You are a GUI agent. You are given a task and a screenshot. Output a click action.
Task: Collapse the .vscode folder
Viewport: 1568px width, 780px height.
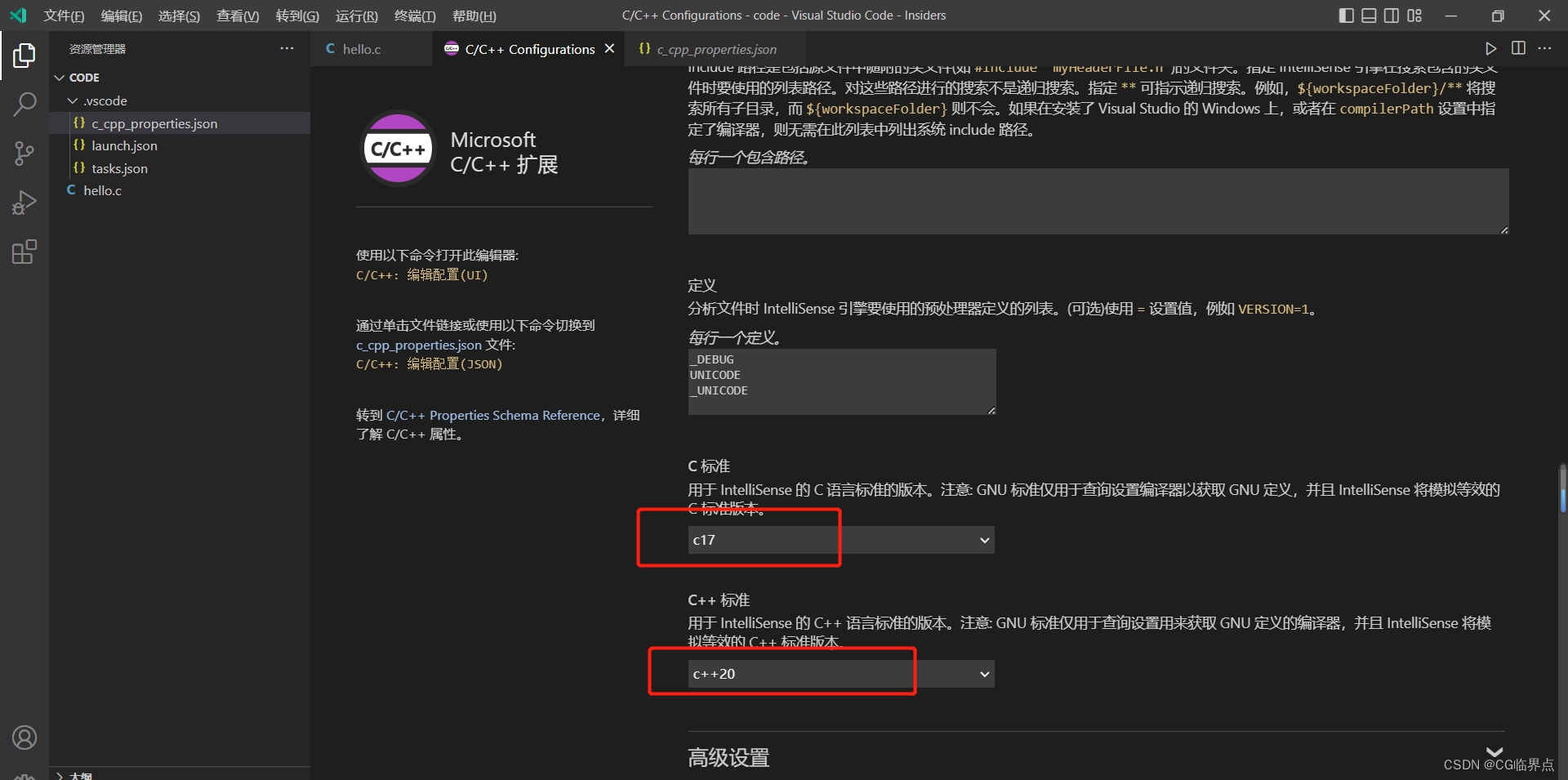[x=180, y=100]
